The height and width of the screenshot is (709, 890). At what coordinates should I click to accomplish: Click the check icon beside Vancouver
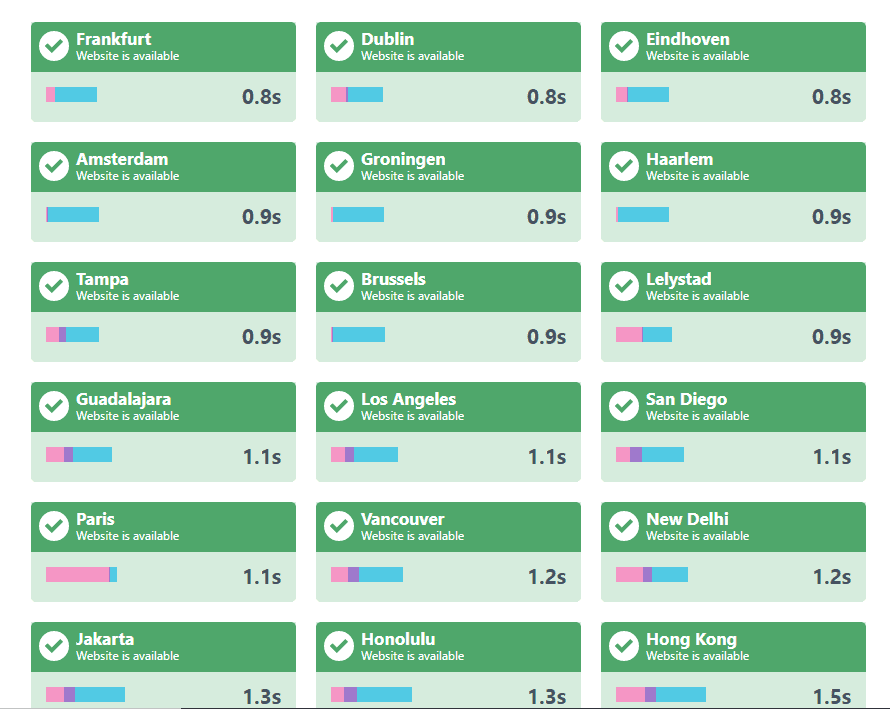(339, 526)
